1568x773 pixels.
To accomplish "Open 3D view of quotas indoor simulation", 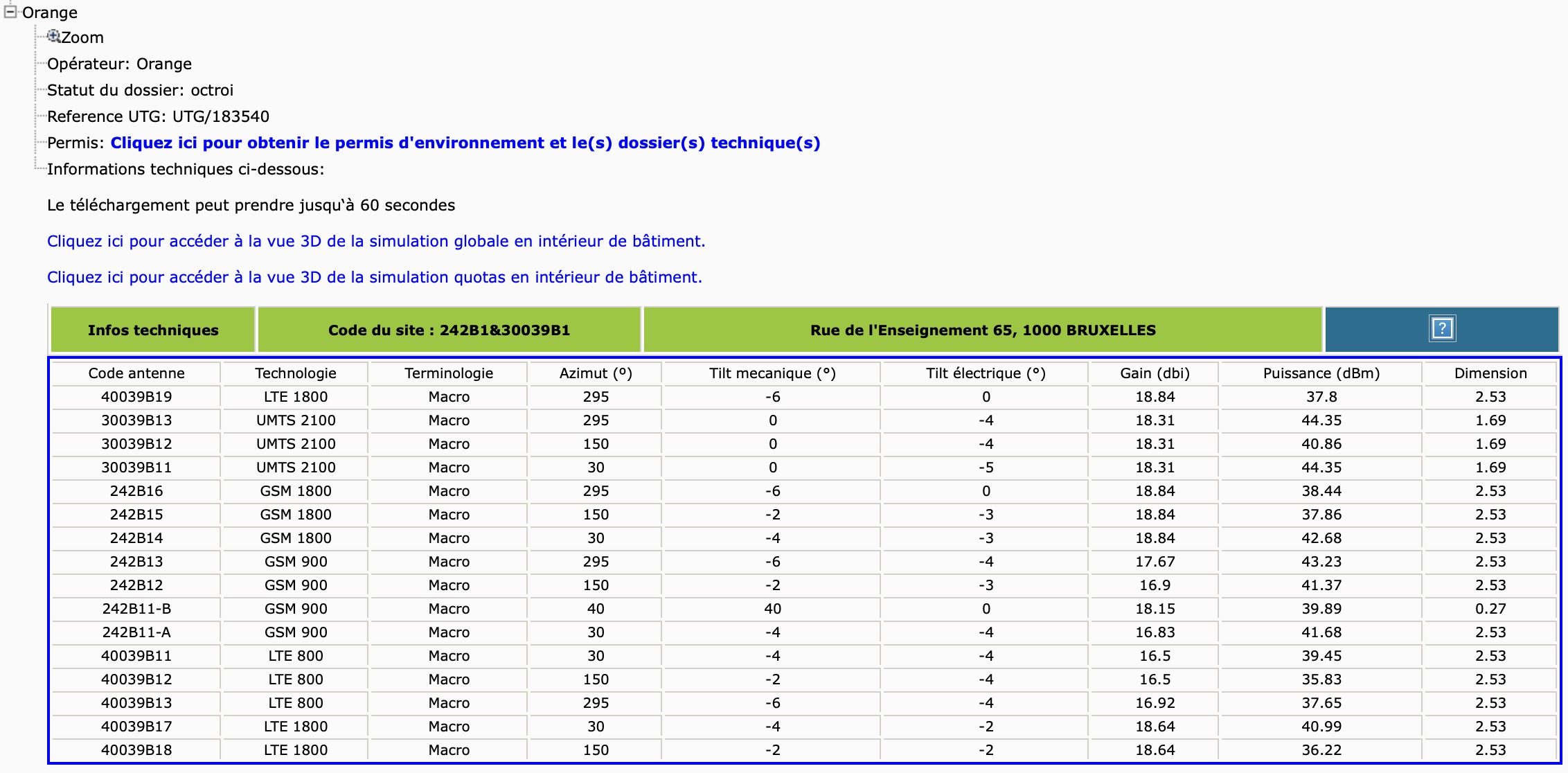I will [375, 277].
